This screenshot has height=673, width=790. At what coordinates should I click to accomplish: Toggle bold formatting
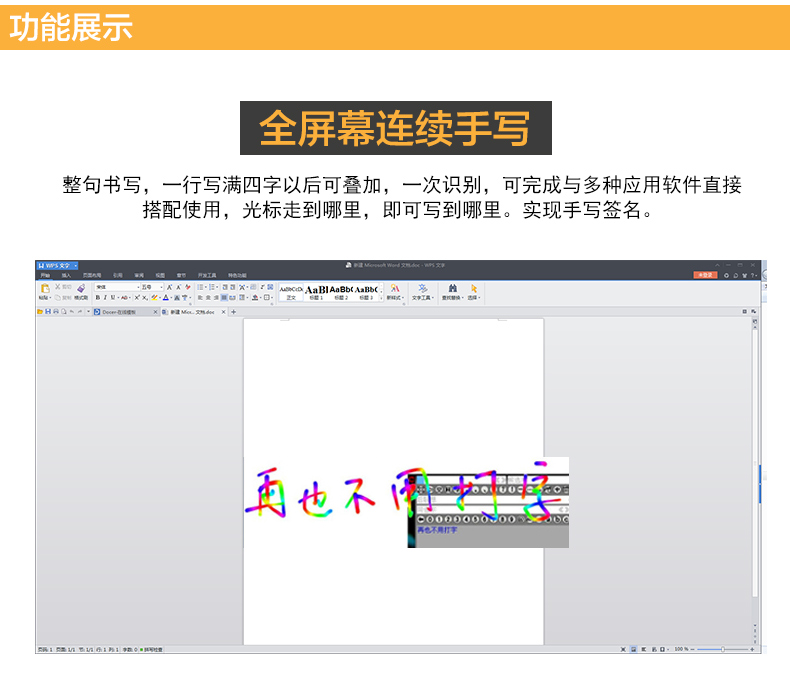[x=98, y=298]
